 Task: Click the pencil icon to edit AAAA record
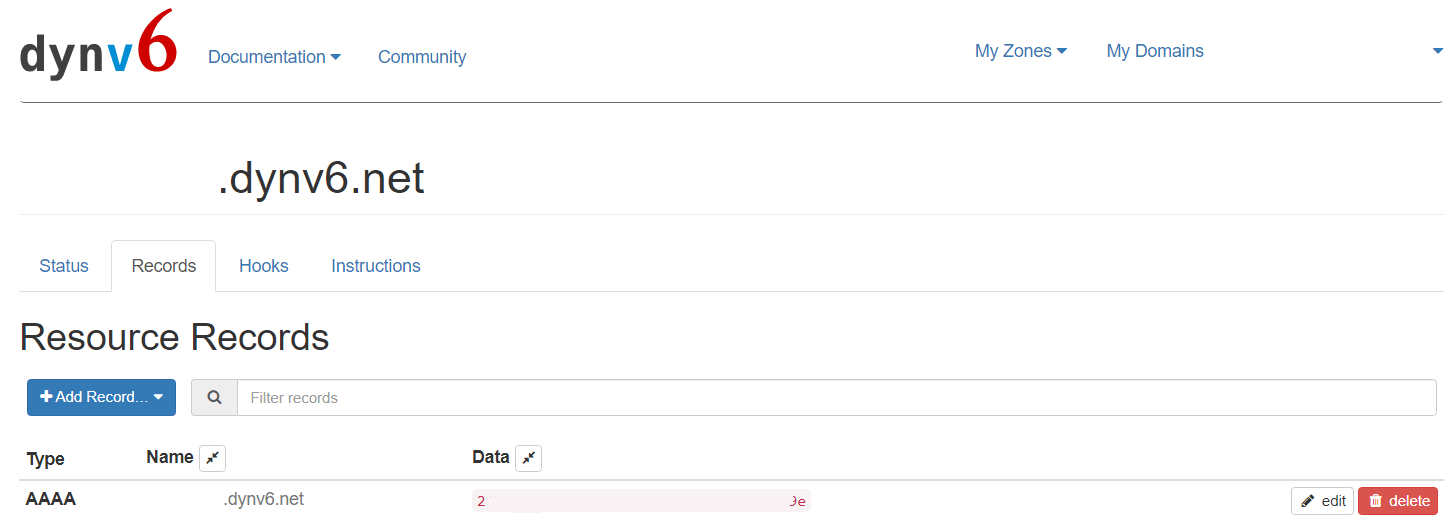[1307, 501]
